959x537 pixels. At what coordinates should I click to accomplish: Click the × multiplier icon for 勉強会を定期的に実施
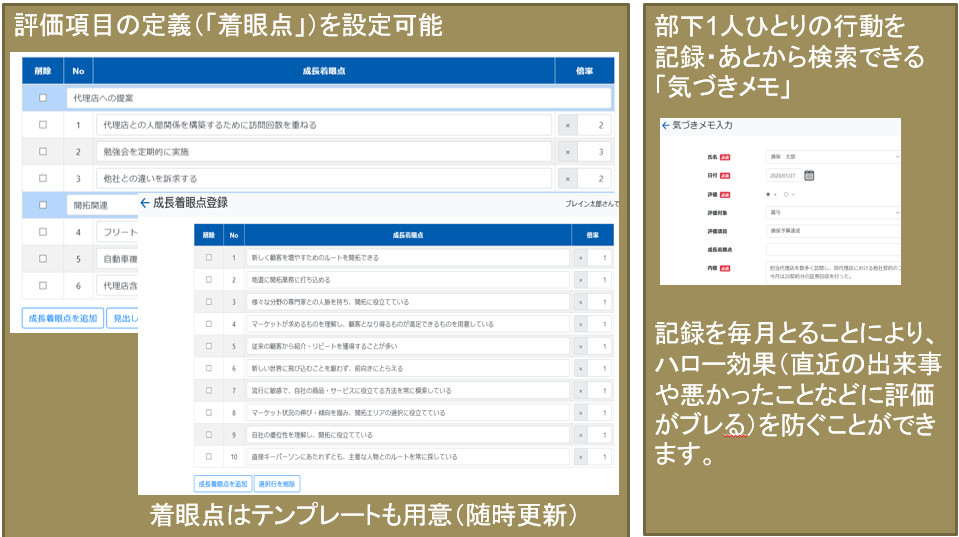pos(568,152)
